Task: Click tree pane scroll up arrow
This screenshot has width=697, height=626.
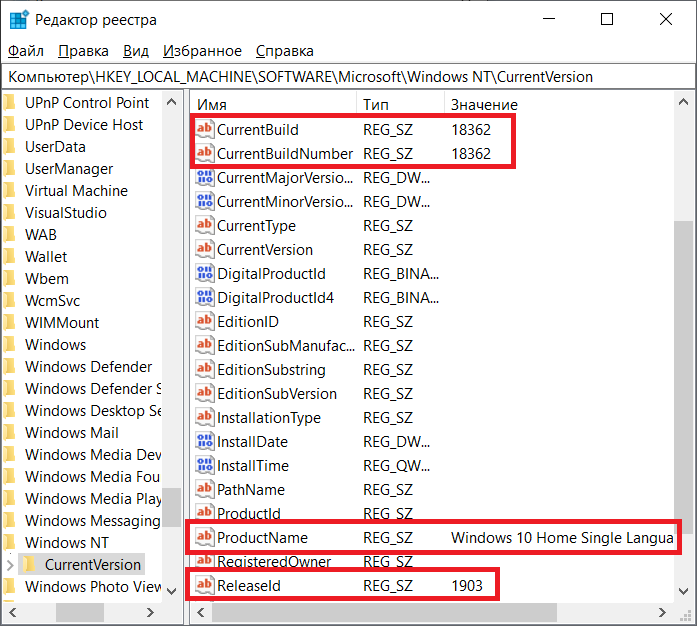Action: [x=172, y=102]
